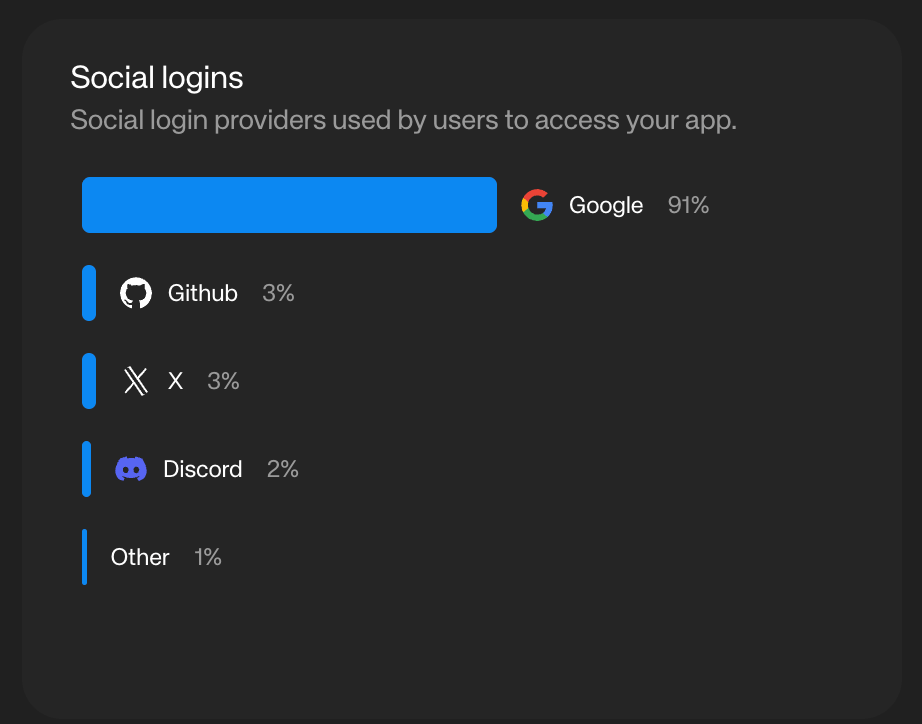Click the Other provider label
The width and height of the screenshot is (922, 724).
pos(140,557)
